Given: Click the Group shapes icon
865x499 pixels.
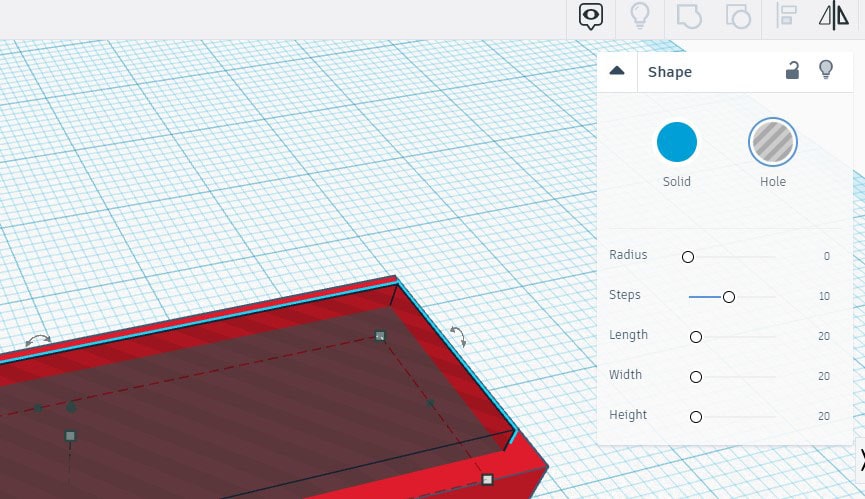Looking at the screenshot, I should click(689, 16).
